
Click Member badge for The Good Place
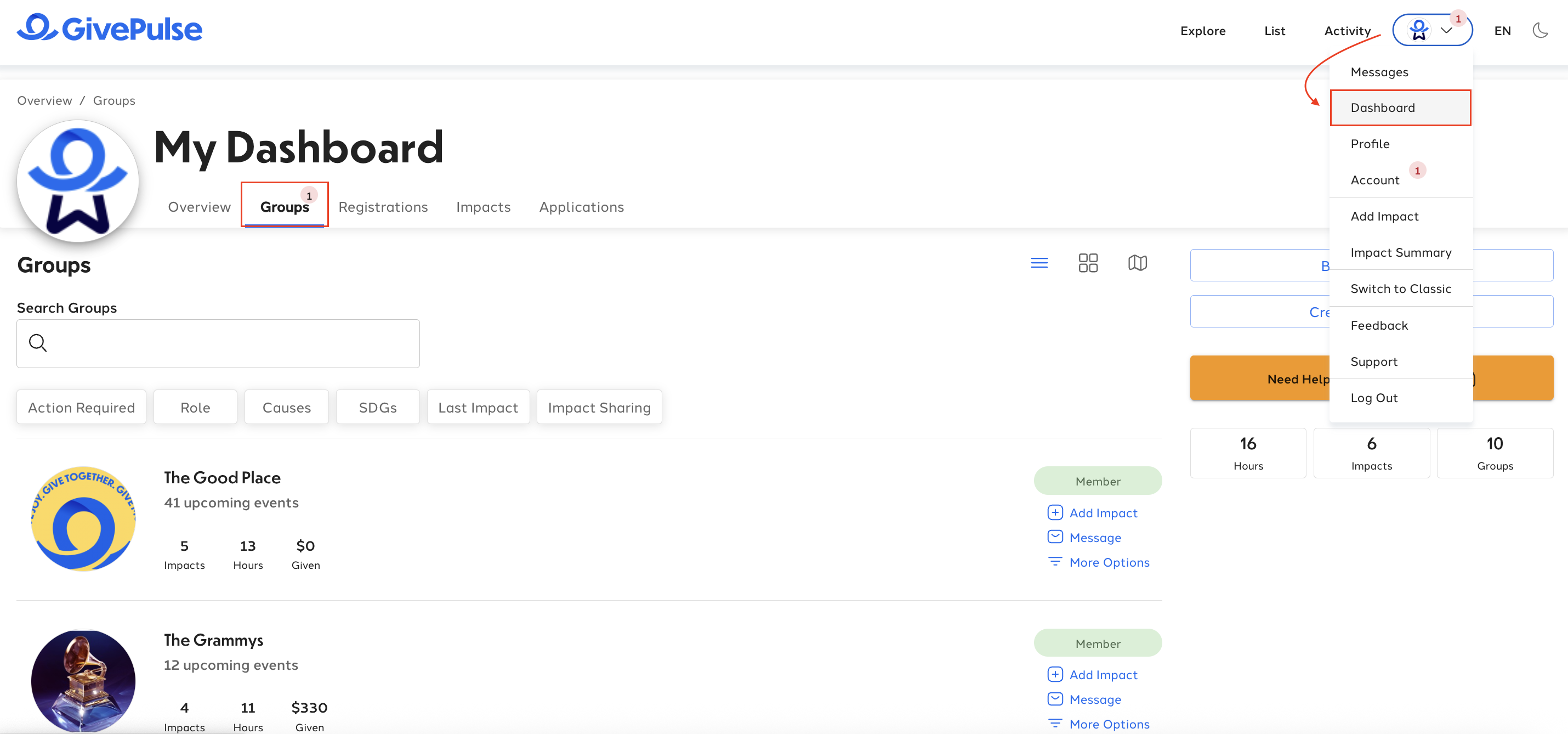coord(1098,481)
